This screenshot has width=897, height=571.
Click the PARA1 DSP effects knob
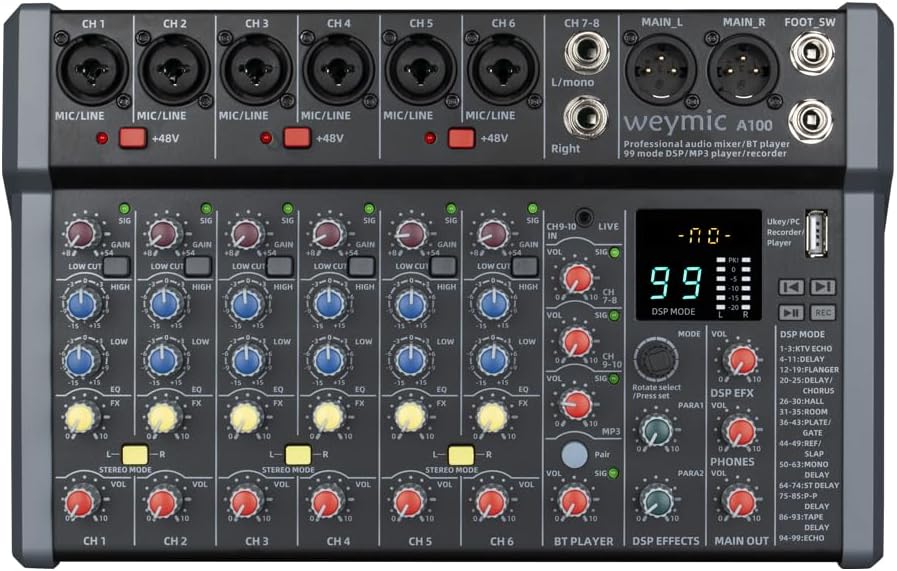[656, 432]
